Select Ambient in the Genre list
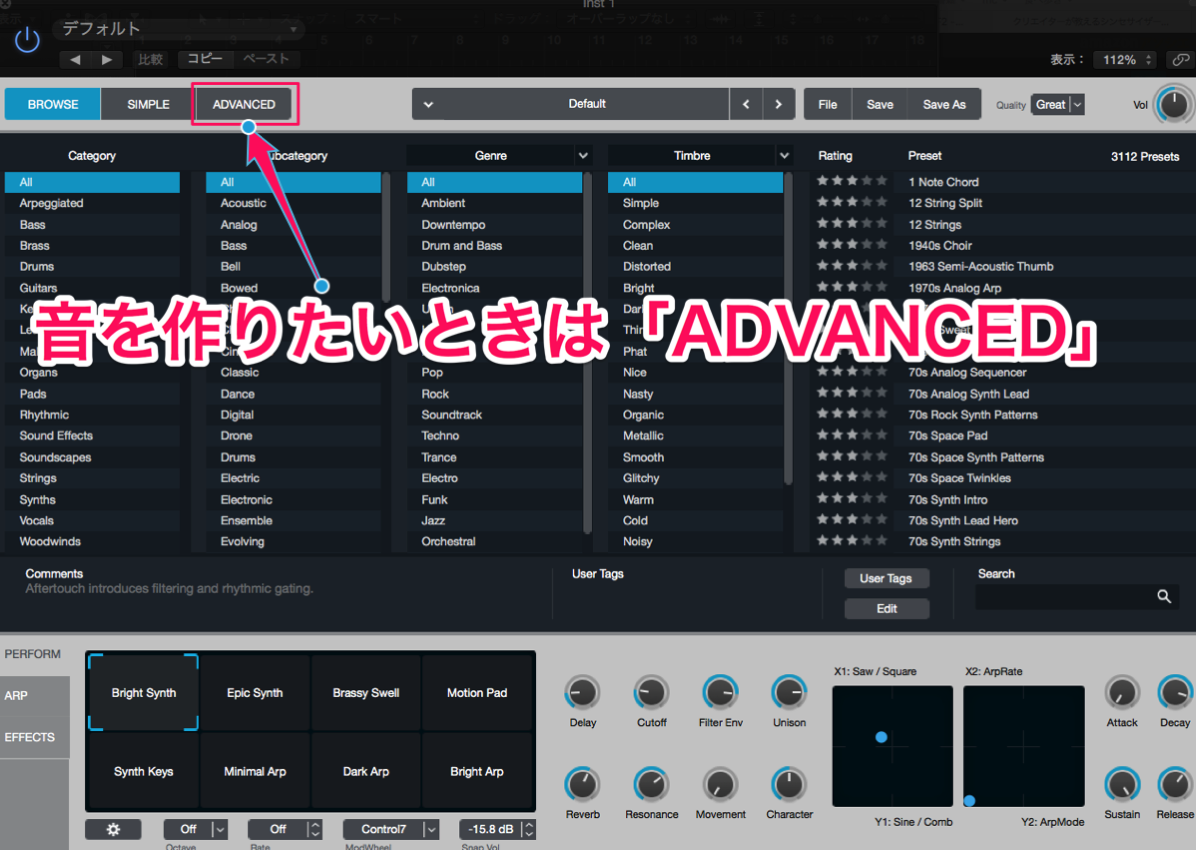 494,203
